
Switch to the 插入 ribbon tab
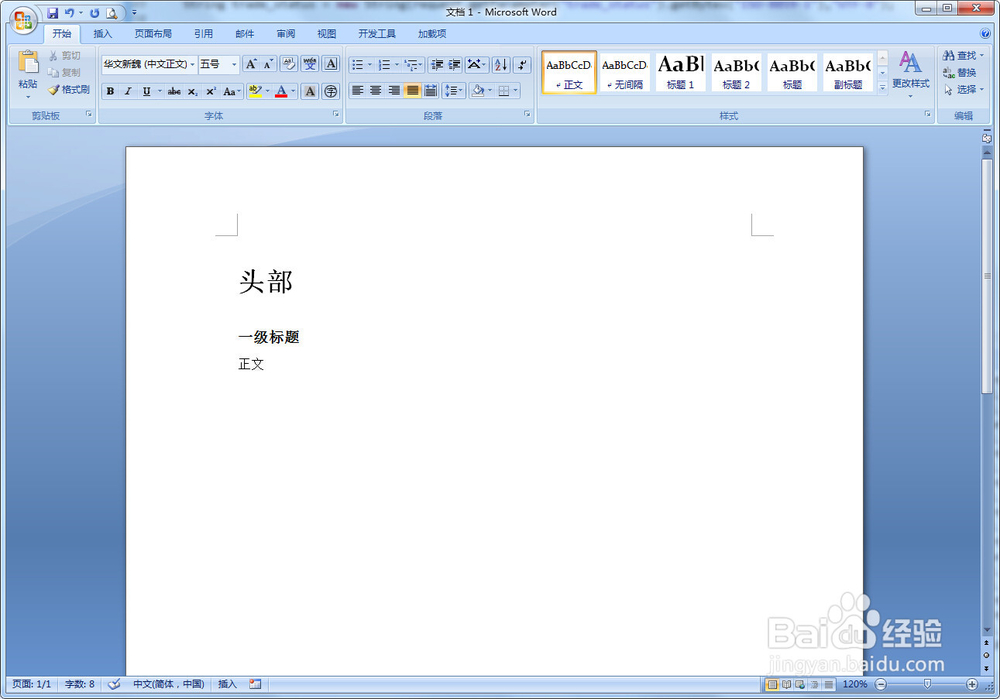(x=103, y=33)
